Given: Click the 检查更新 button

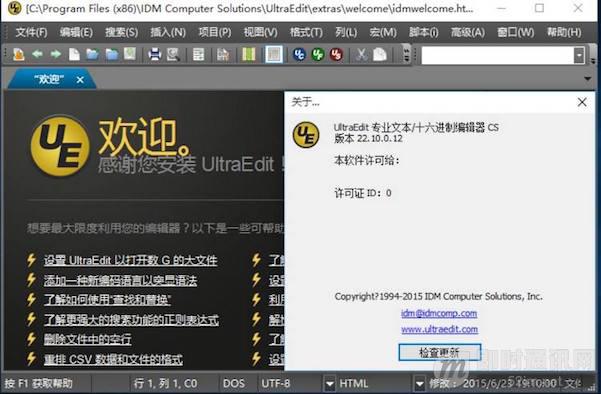Looking at the screenshot, I should (x=440, y=352).
